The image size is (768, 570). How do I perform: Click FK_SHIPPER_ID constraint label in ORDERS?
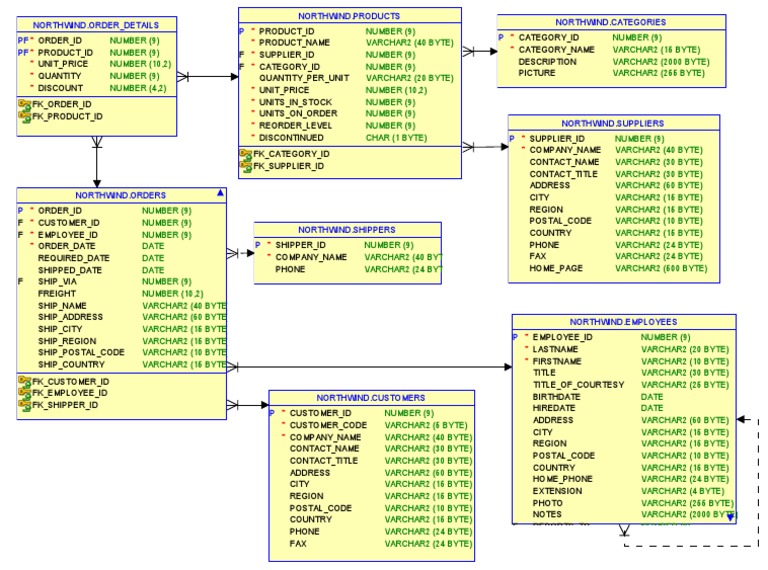click(x=65, y=405)
